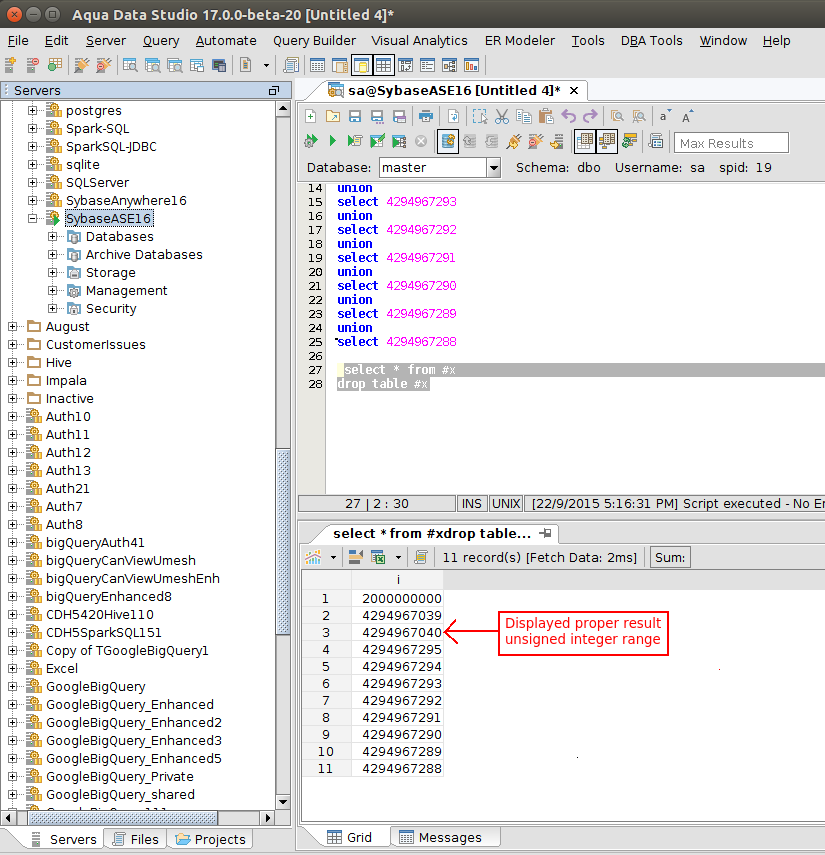Click the result cell 4294967288
Viewport: 825px width, 855px height.
398,768
